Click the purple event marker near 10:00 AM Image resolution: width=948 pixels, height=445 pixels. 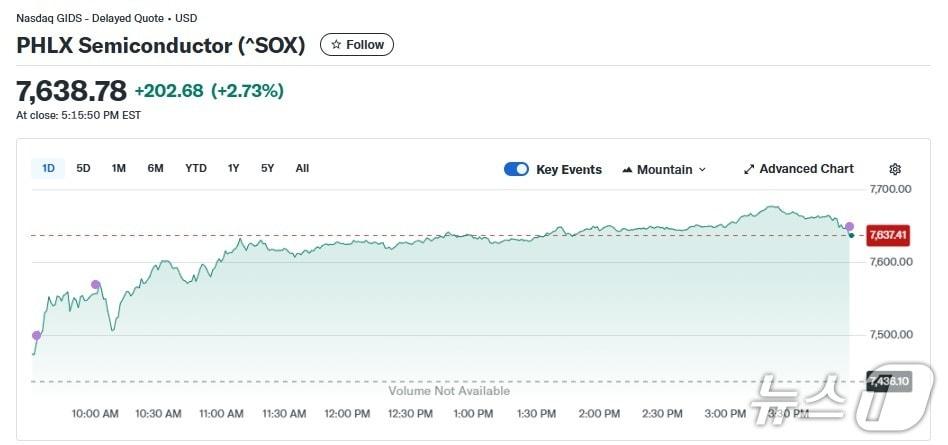point(96,285)
